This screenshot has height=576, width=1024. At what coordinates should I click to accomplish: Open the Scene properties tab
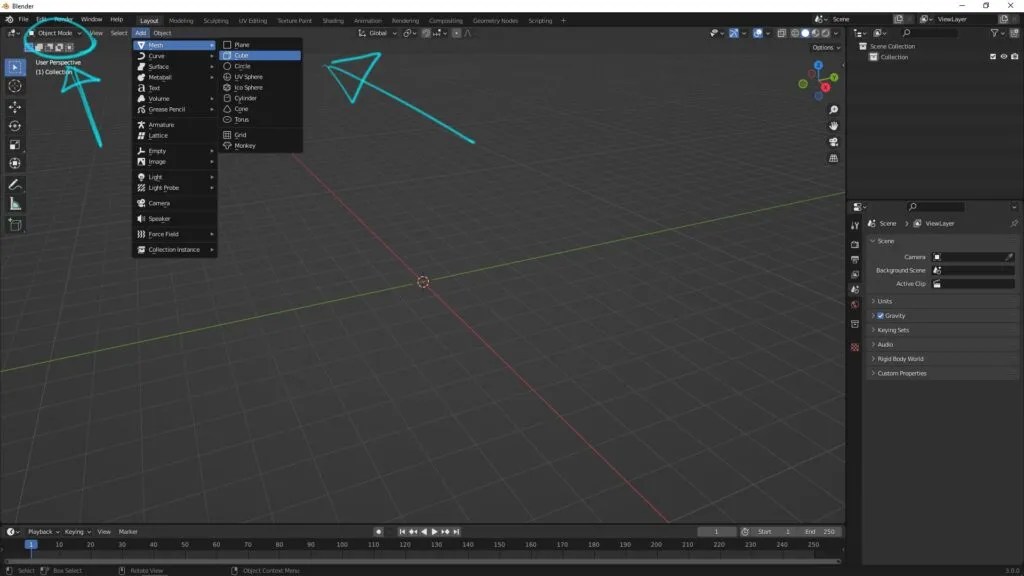pyautogui.click(x=855, y=289)
